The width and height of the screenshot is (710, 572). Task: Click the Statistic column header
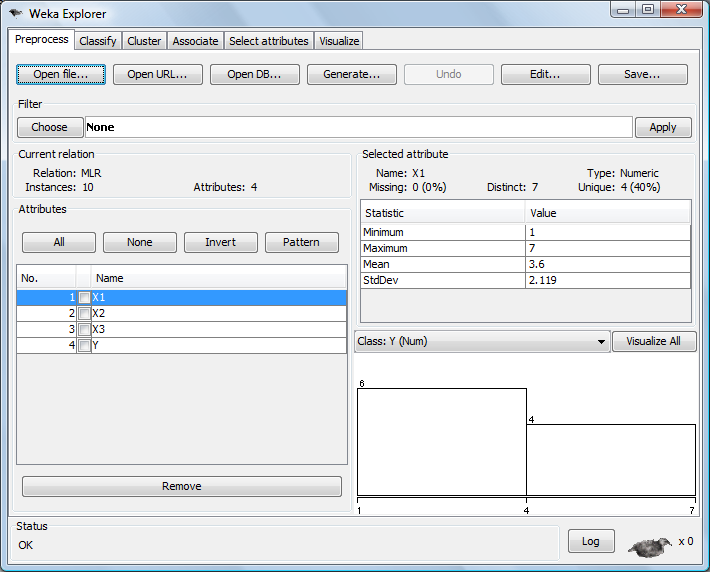tap(443, 213)
